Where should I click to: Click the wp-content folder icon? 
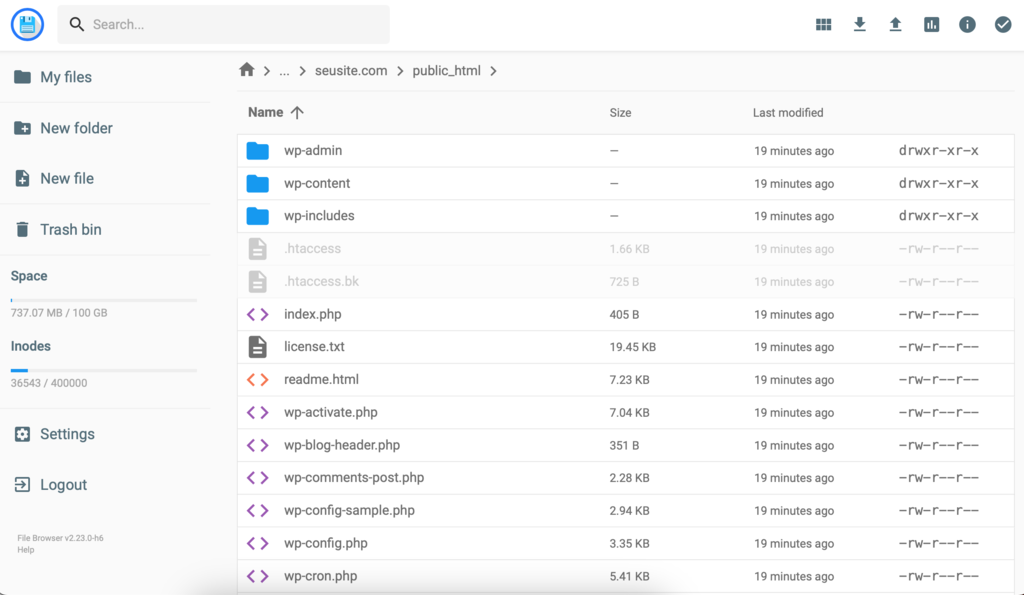point(257,184)
